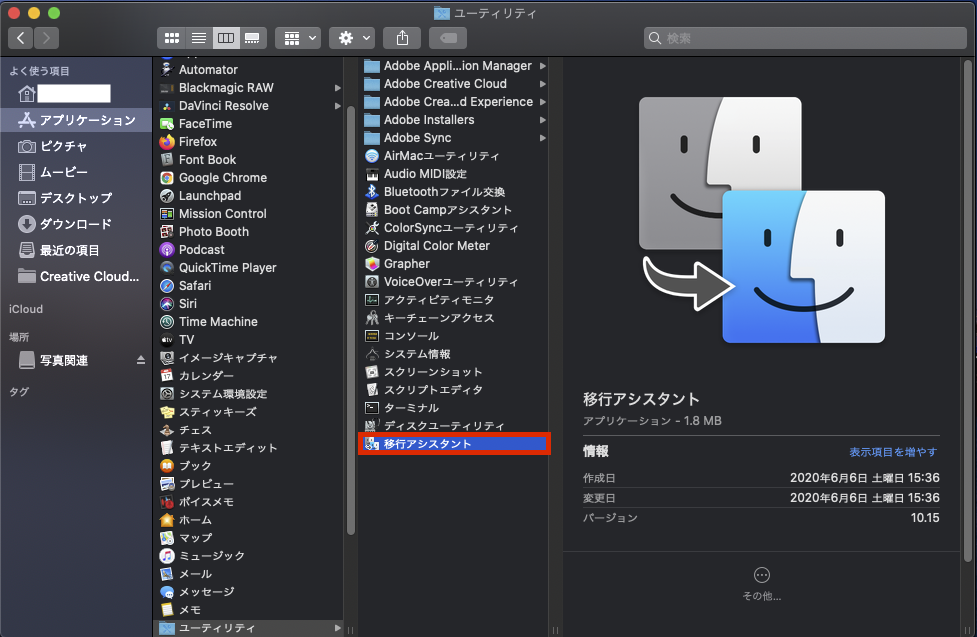Select the Audio MIDI設定 icon

point(371,174)
